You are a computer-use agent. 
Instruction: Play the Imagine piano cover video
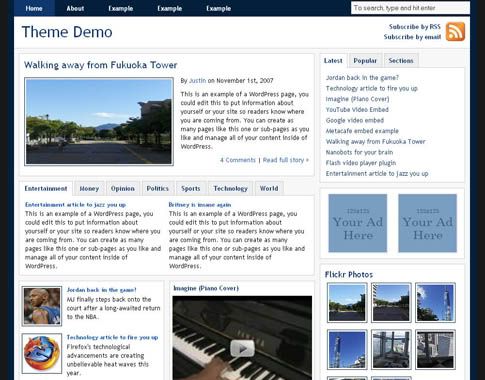coord(242,348)
